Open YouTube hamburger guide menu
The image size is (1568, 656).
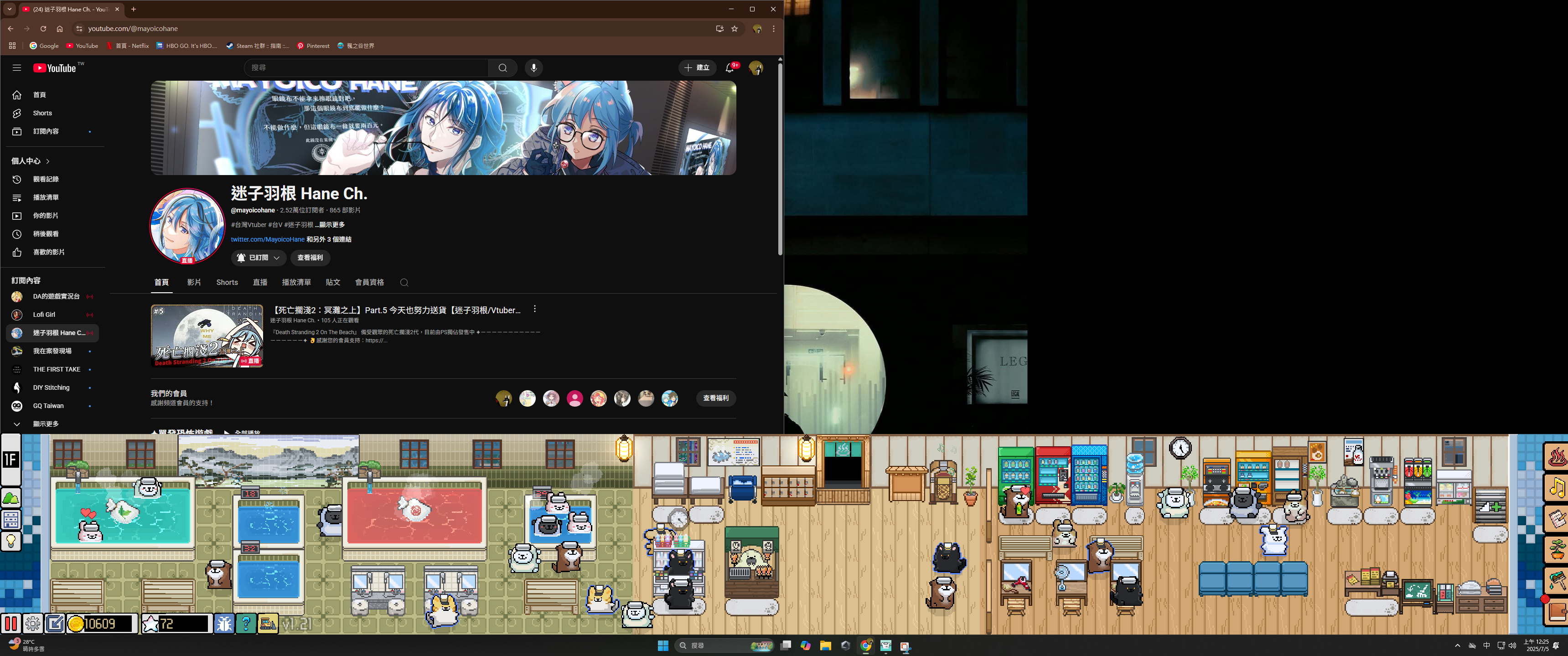16,67
